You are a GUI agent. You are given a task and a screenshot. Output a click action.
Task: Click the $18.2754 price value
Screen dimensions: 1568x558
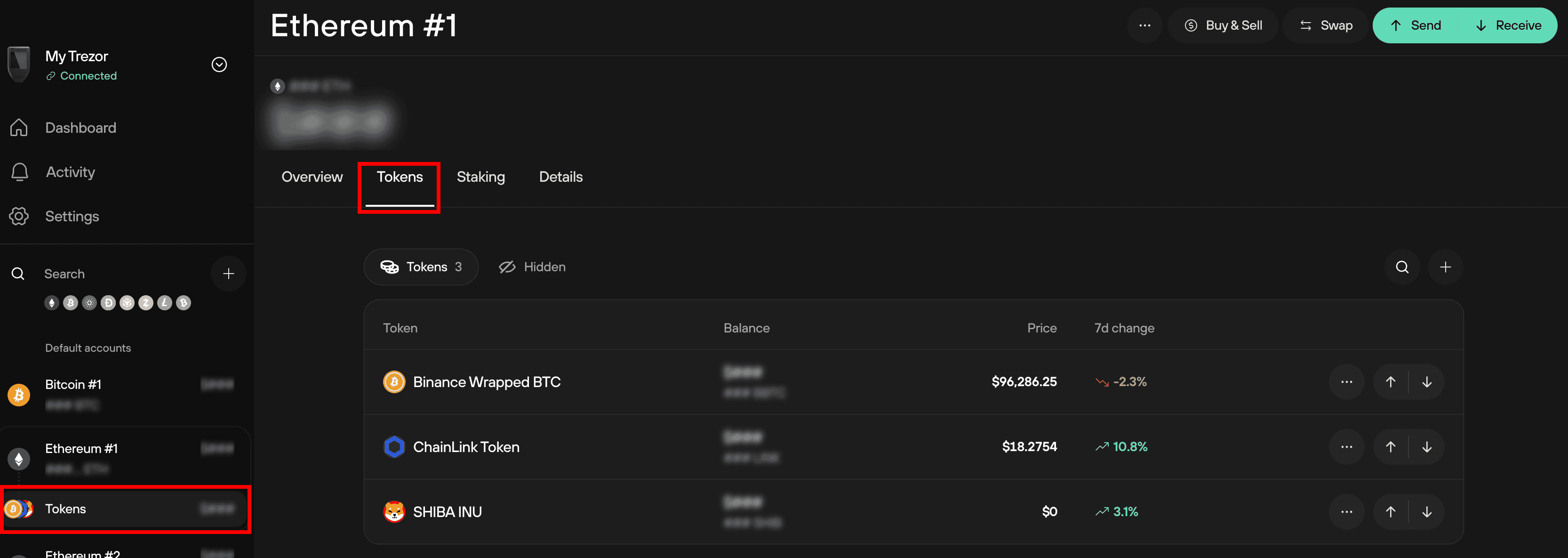coord(1029,447)
